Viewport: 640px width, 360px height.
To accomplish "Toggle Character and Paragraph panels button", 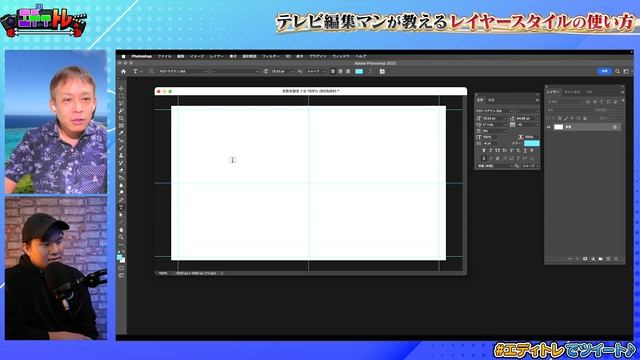I will (x=382, y=71).
